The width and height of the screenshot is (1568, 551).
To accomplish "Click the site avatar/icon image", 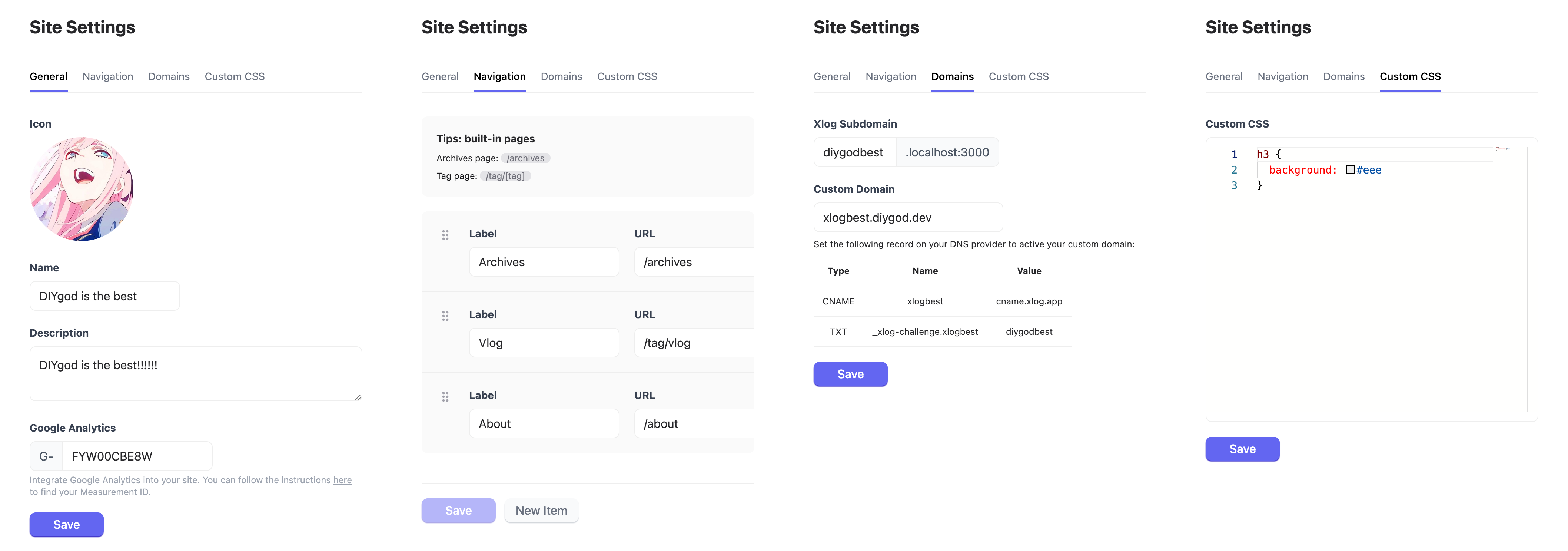I will point(85,194).
